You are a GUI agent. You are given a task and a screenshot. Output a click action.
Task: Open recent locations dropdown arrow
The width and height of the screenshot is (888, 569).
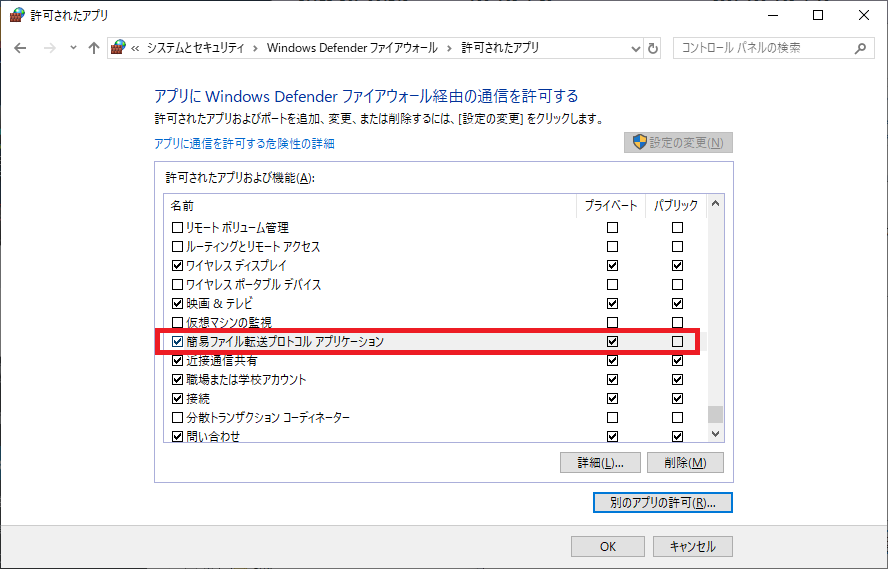click(x=73, y=48)
